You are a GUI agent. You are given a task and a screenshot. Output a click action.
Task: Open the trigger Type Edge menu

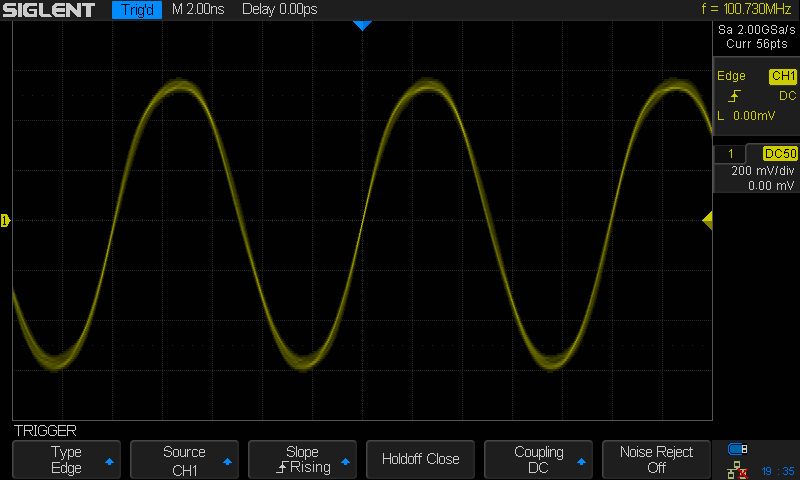point(66,460)
